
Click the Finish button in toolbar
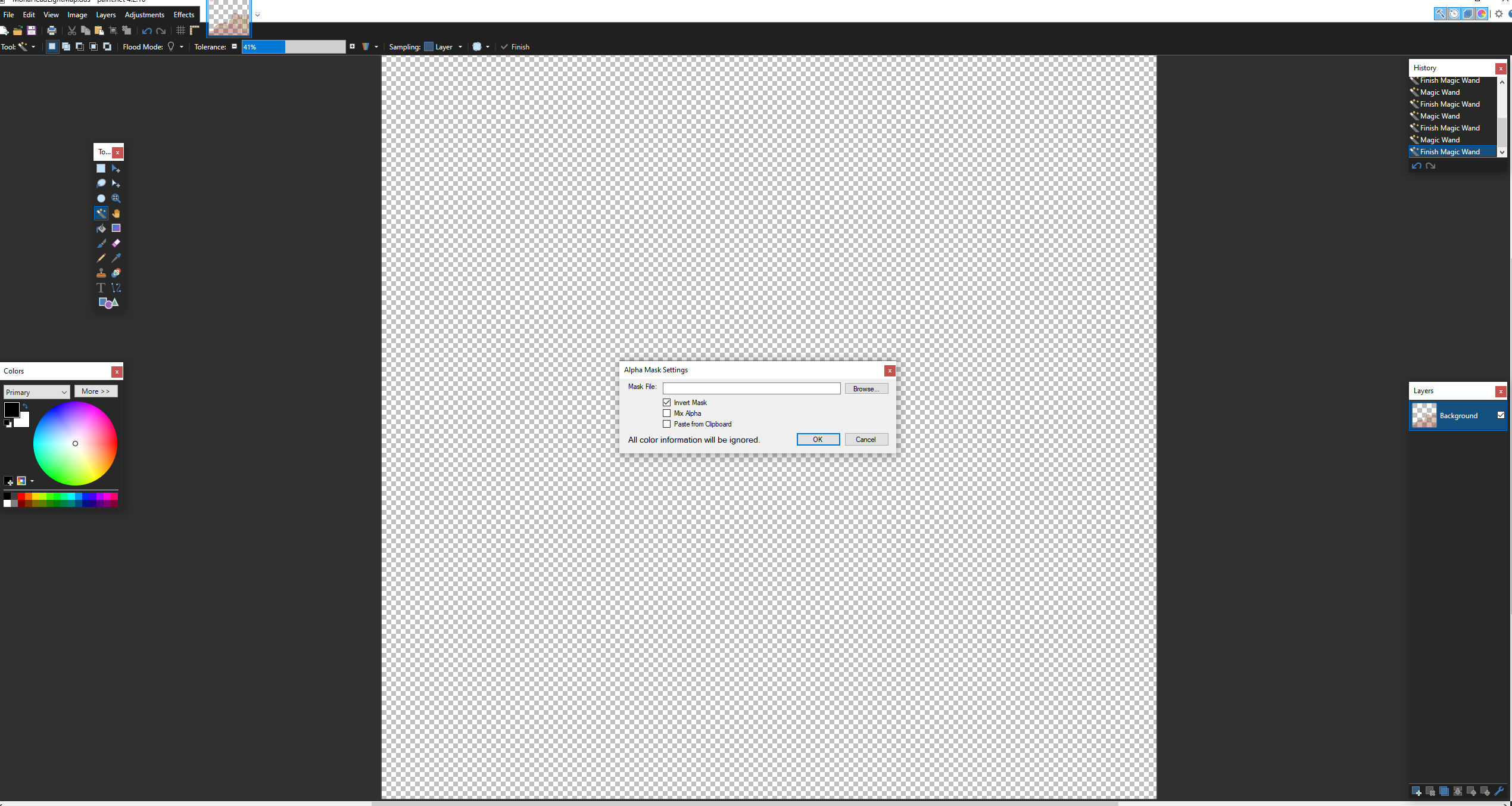point(515,47)
